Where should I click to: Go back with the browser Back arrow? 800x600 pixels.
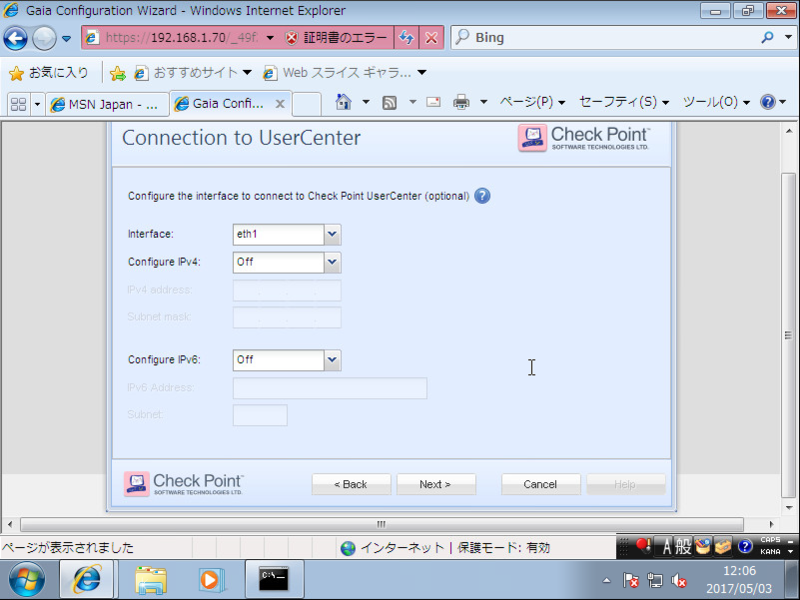[x=15, y=38]
